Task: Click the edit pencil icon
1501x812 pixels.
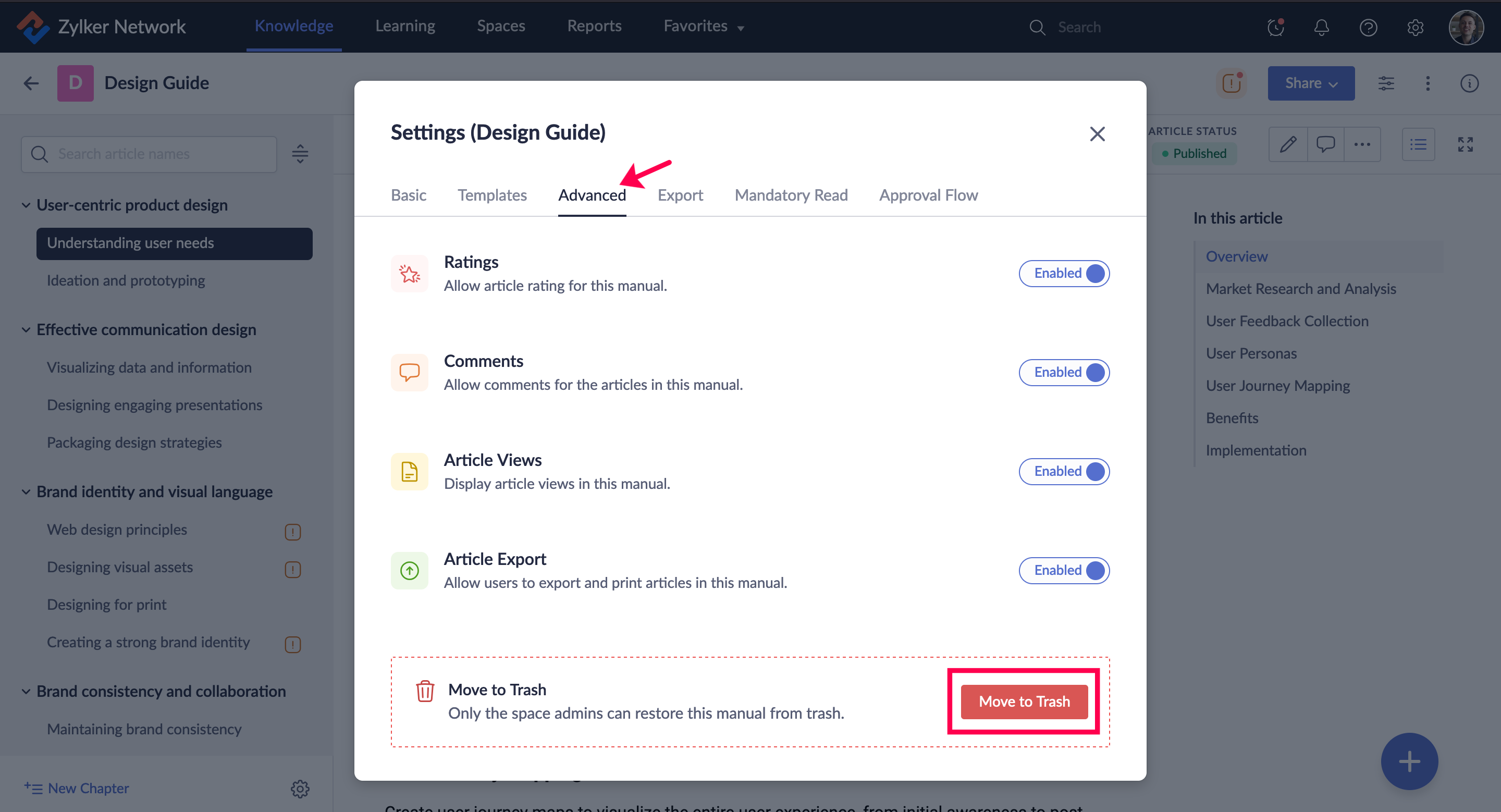Action: coord(1288,144)
